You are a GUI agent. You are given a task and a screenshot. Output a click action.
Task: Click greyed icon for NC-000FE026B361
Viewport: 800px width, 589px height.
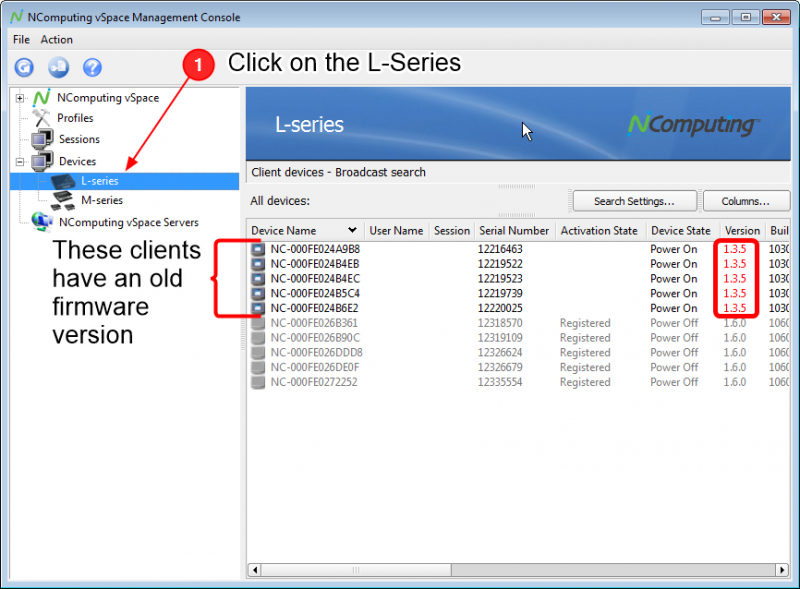pos(258,323)
